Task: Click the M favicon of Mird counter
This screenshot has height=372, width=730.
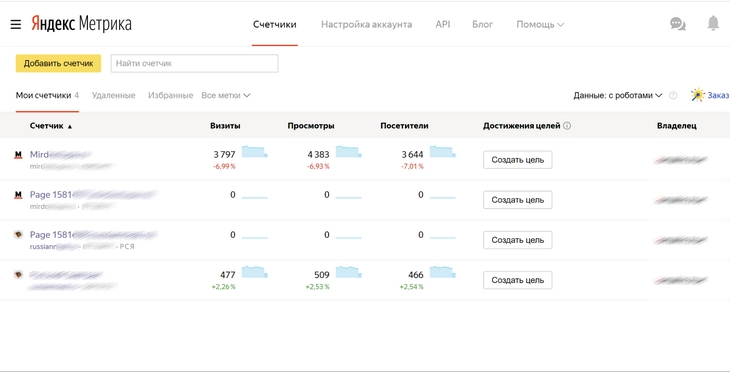Action: coord(18,155)
